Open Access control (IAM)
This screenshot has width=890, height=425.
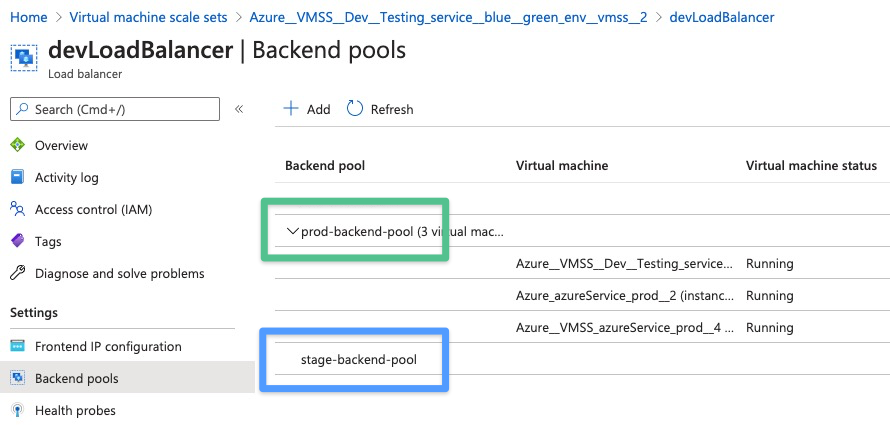[x=94, y=209]
